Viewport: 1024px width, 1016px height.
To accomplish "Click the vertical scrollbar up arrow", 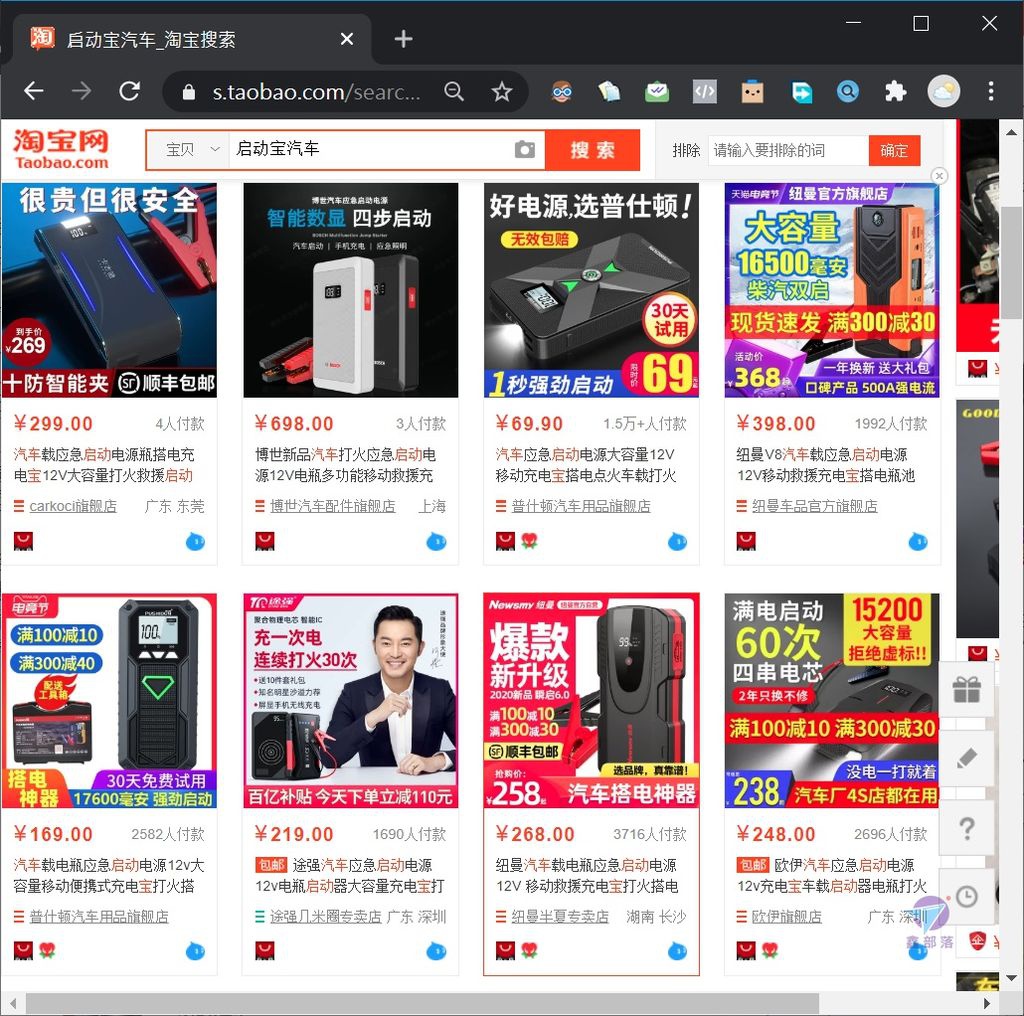I will [1011, 132].
